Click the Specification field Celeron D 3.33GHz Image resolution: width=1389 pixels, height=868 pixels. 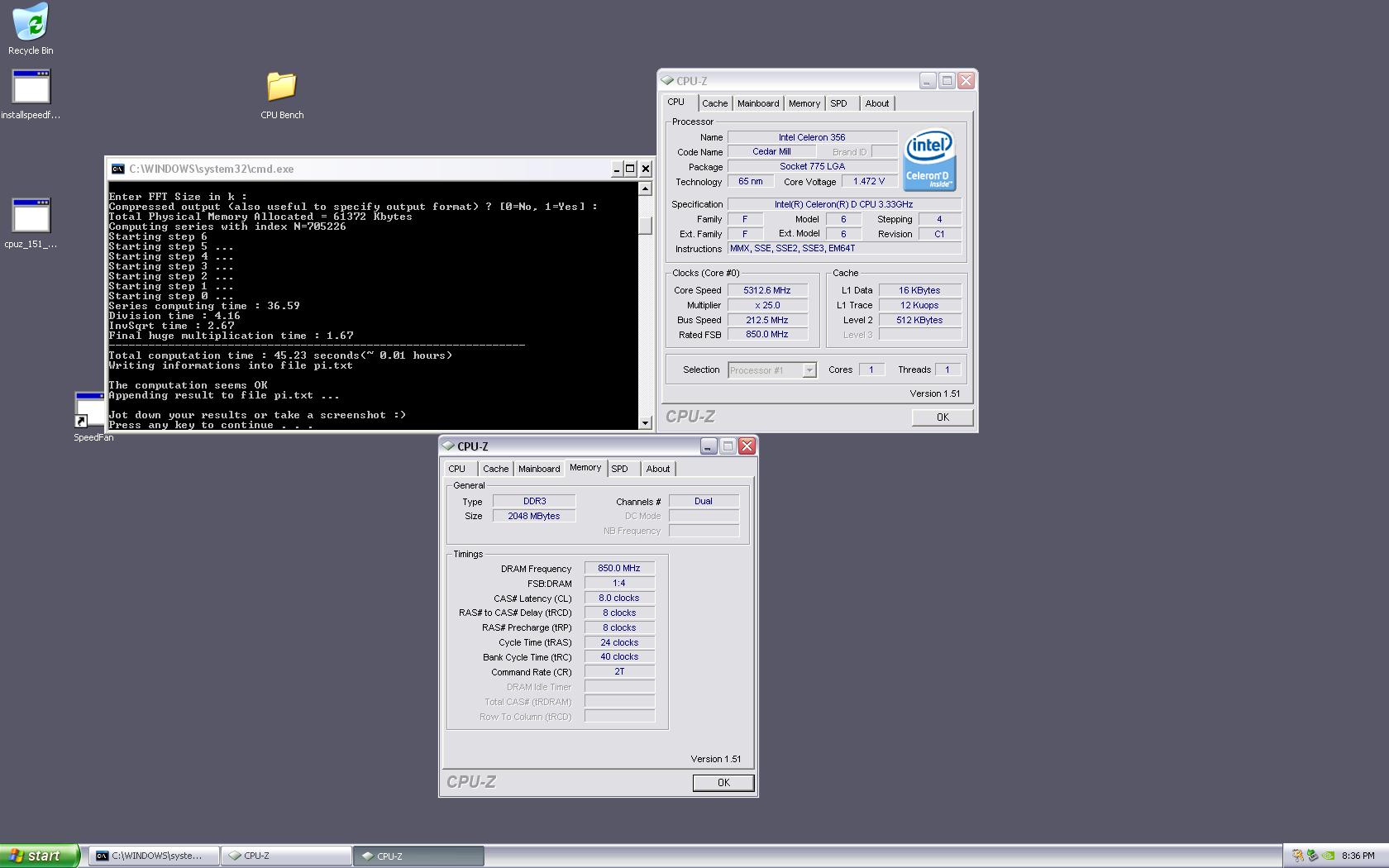[x=844, y=204]
